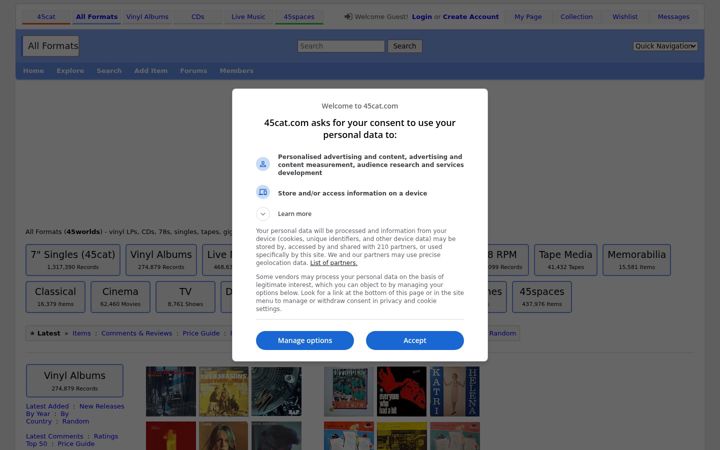Click the personalised advertising person icon
720x450 pixels.
pyautogui.click(x=263, y=163)
